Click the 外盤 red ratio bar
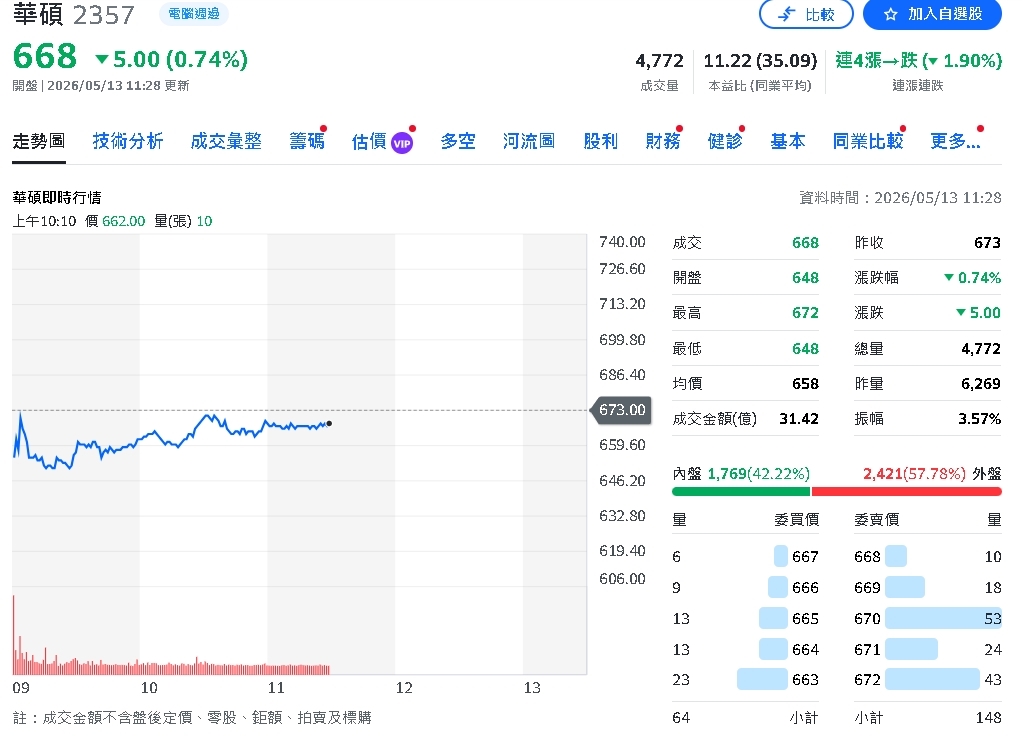1022x741 pixels. pyautogui.click(x=907, y=491)
